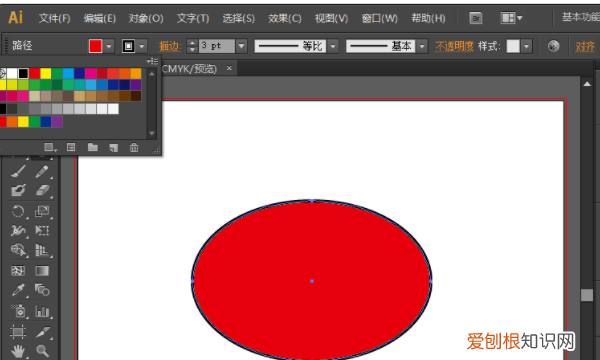The width and height of the screenshot is (600, 360).
Task: Open the 视图(V) menu
Action: click(x=331, y=18)
